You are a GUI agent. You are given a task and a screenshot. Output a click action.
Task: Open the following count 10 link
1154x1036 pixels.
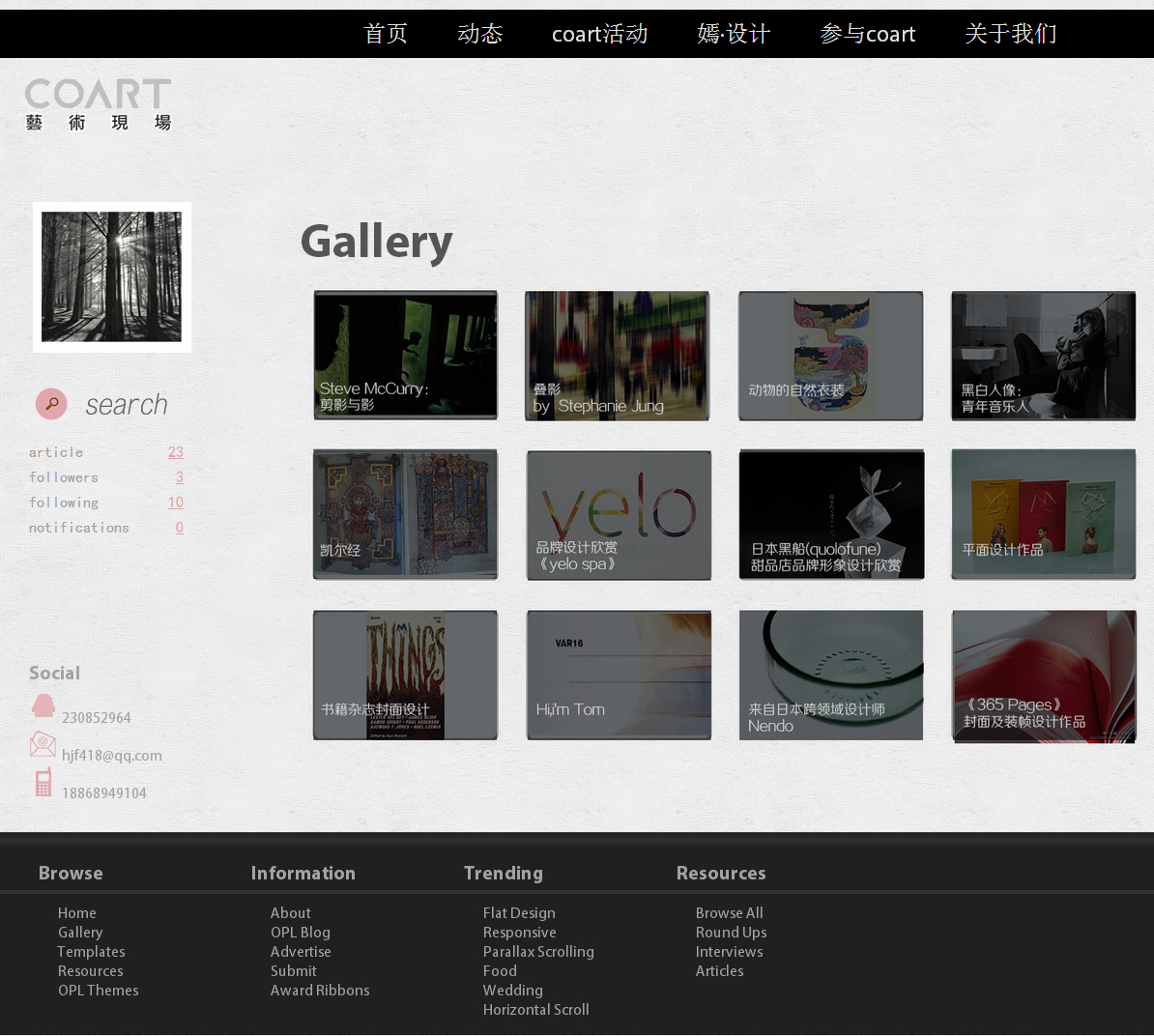pos(175,502)
